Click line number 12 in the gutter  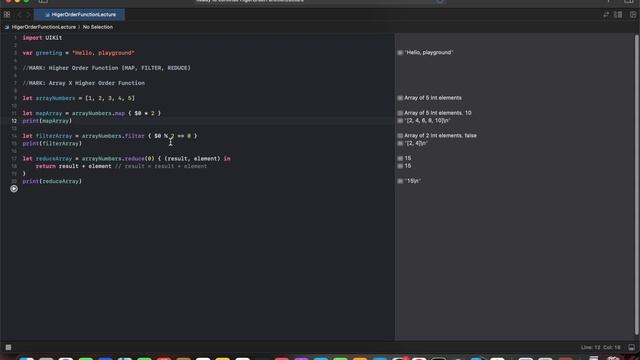pyautogui.click(x=14, y=121)
